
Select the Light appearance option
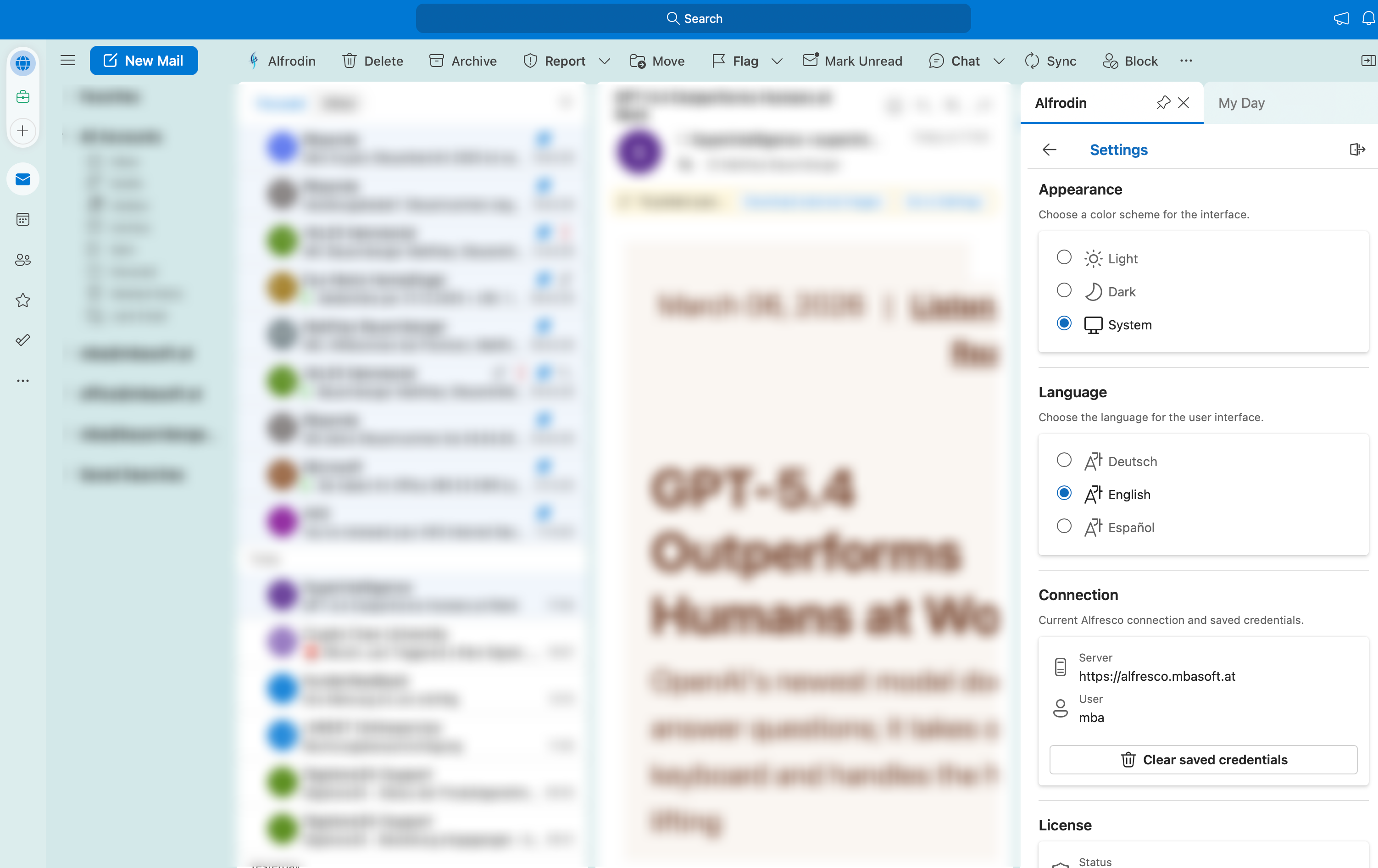tap(1064, 258)
